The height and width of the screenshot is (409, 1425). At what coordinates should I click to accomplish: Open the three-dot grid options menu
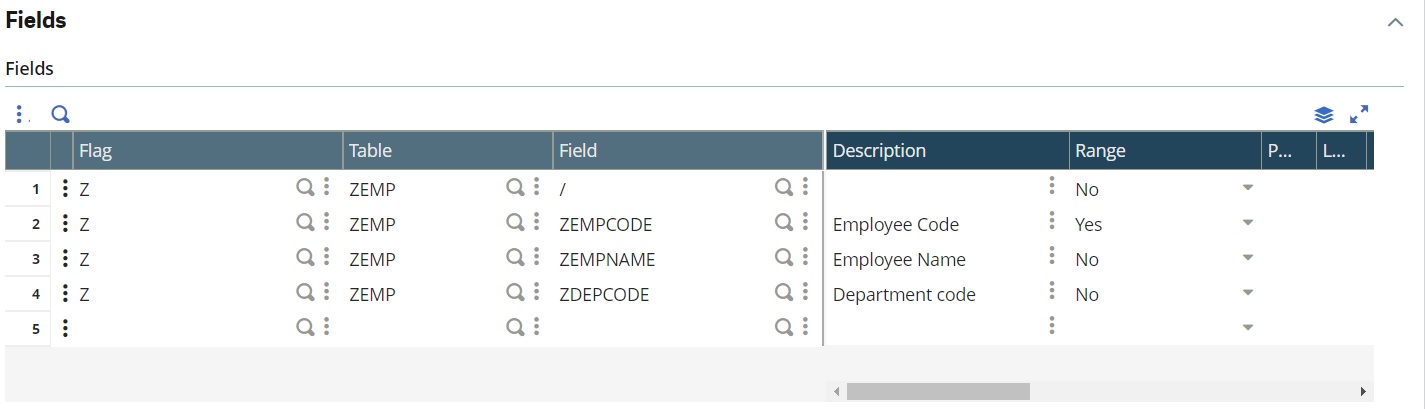click(x=20, y=114)
